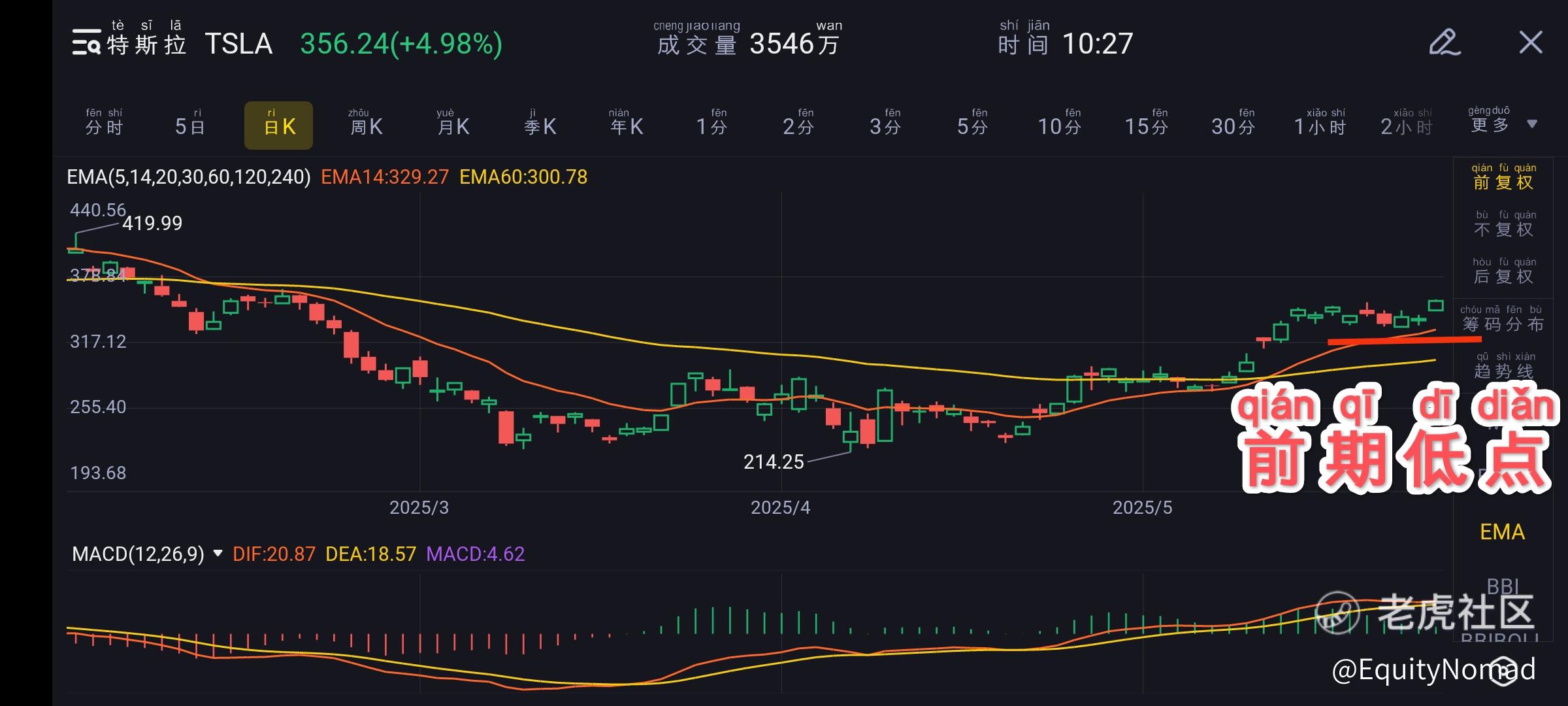
Task: Tap the 2025/5 date axis label
Action: pos(1142,508)
